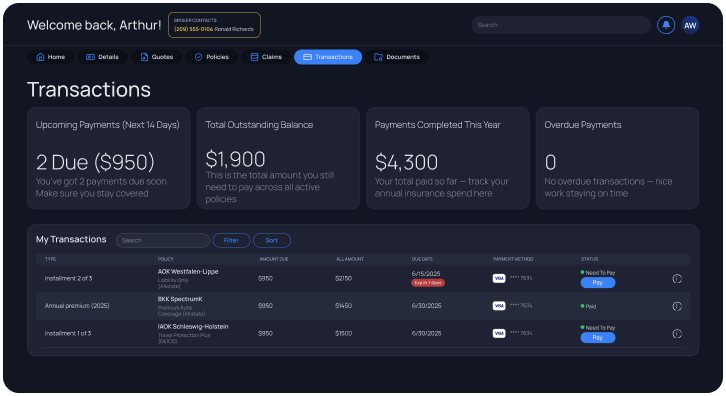Click Visa card icon in AOK Westfalen-Lippe row
726x396 pixels.
(x=499, y=278)
